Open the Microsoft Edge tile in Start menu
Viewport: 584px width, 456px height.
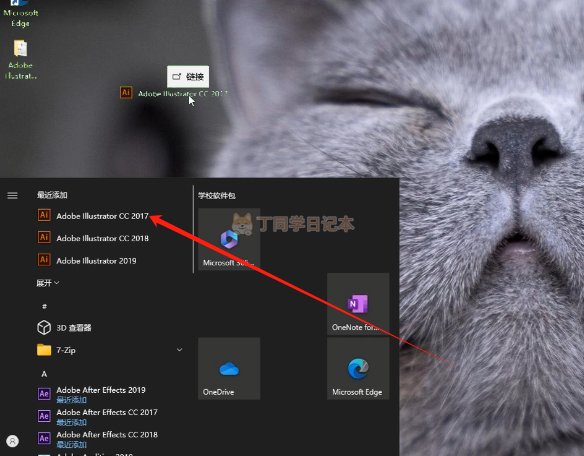pyautogui.click(x=358, y=369)
